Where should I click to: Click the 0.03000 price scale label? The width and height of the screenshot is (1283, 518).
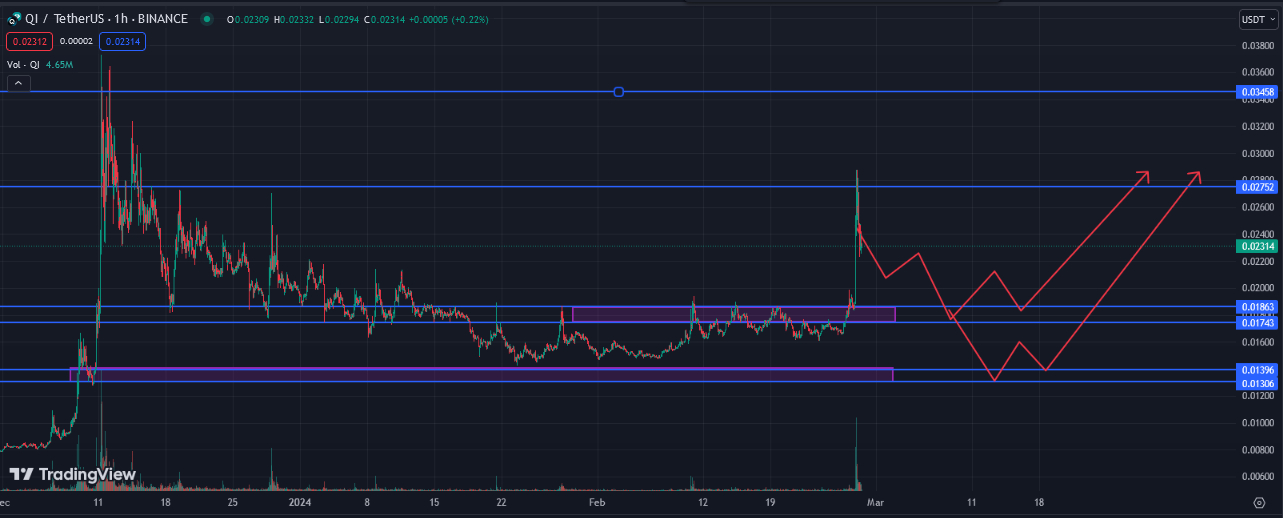[1257, 153]
